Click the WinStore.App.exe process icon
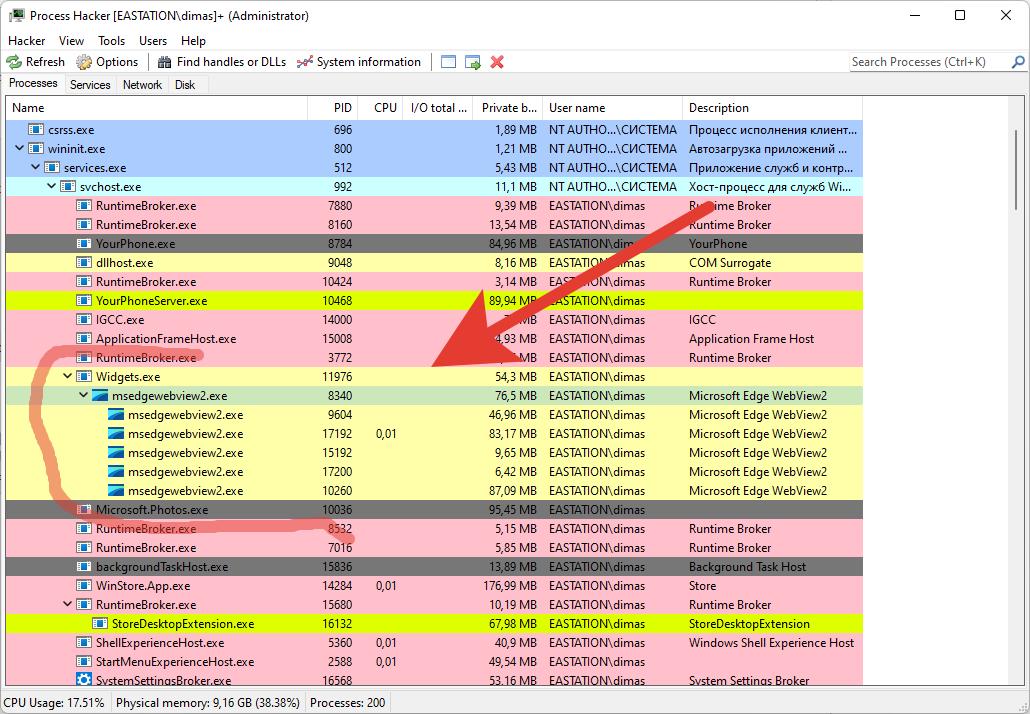This screenshot has width=1030, height=714. click(83, 586)
